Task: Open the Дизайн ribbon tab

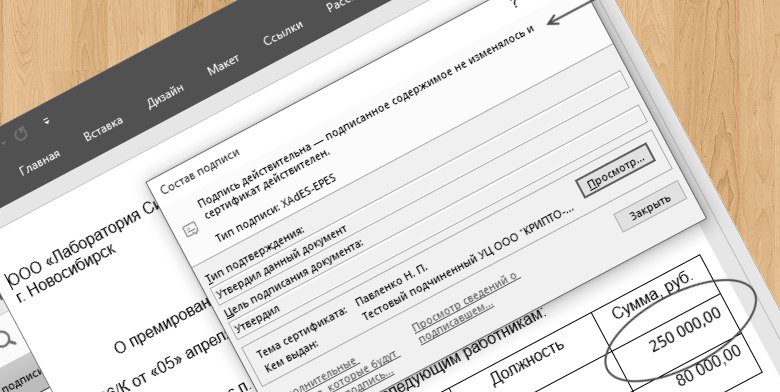Action: [x=166, y=96]
